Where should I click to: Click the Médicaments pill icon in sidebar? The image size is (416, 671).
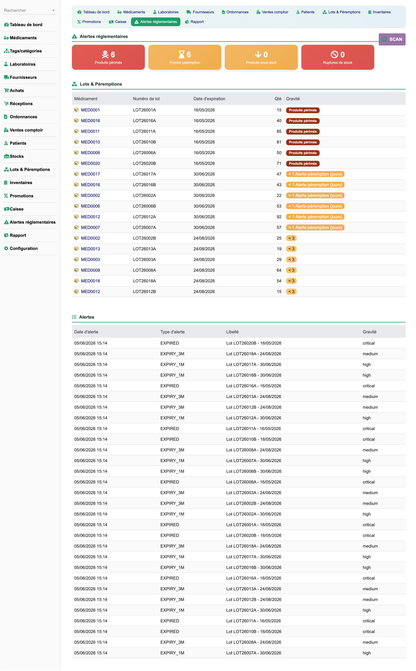(x=6, y=38)
